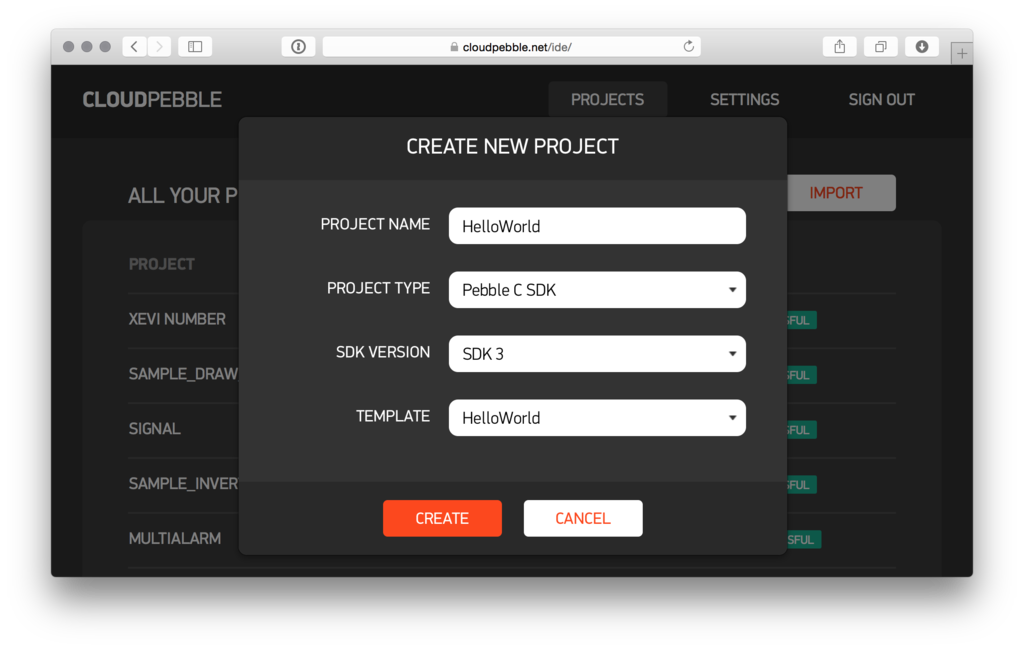Screen dimensions: 1024x650
Task: Open the SAMPLE_DRAW project
Action: (184, 374)
